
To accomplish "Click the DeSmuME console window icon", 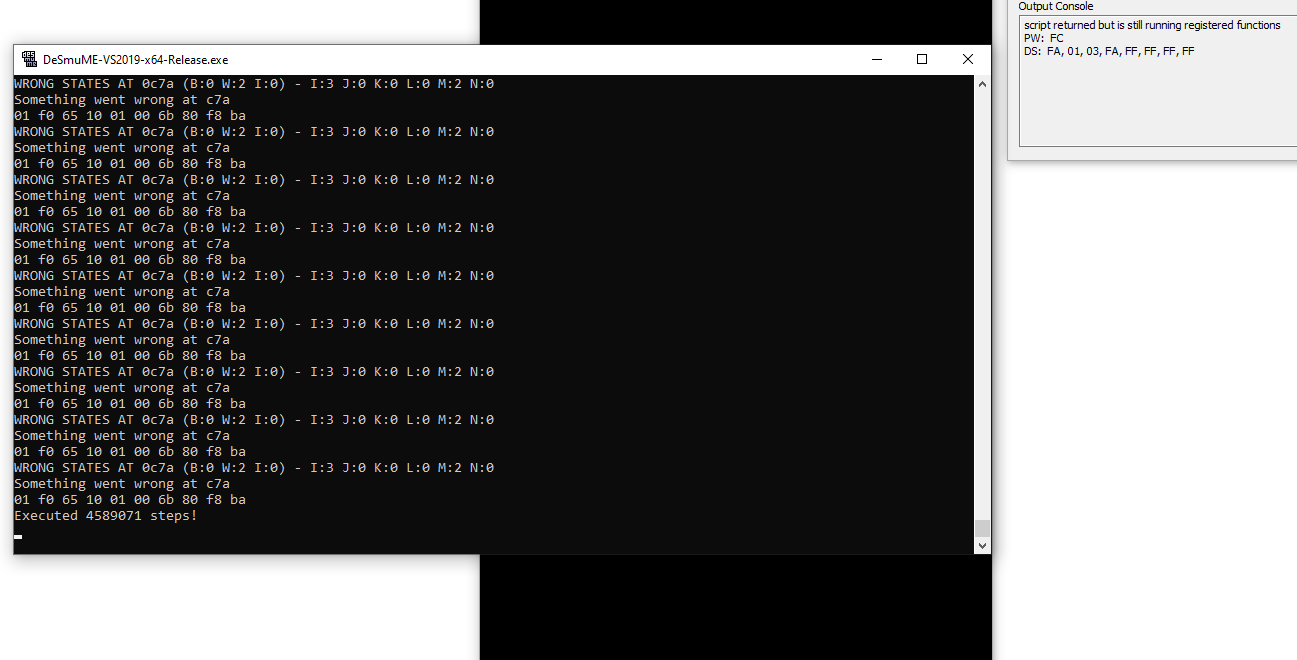I will (29, 59).
